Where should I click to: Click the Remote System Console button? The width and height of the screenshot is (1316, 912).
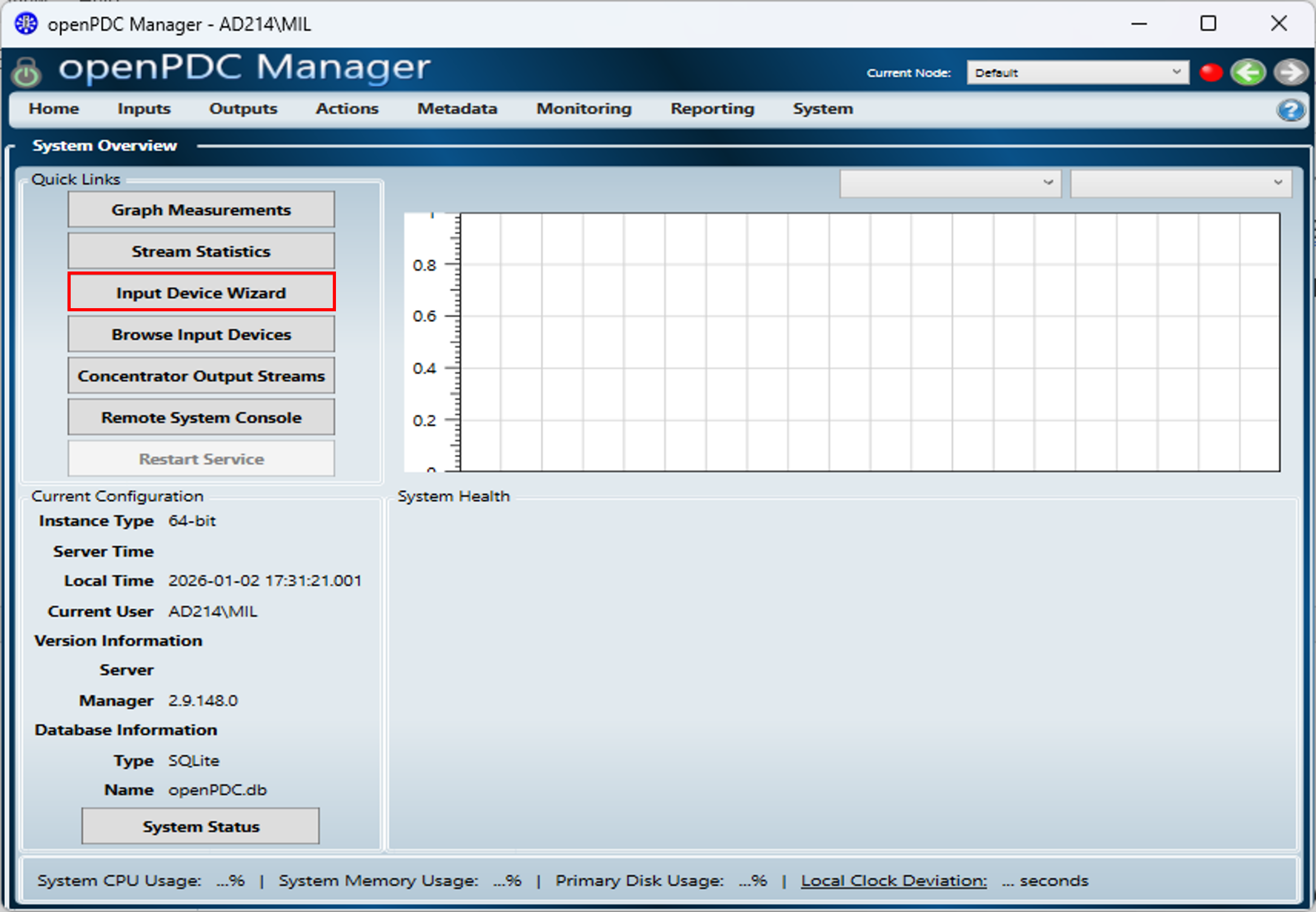click(201, 418)
